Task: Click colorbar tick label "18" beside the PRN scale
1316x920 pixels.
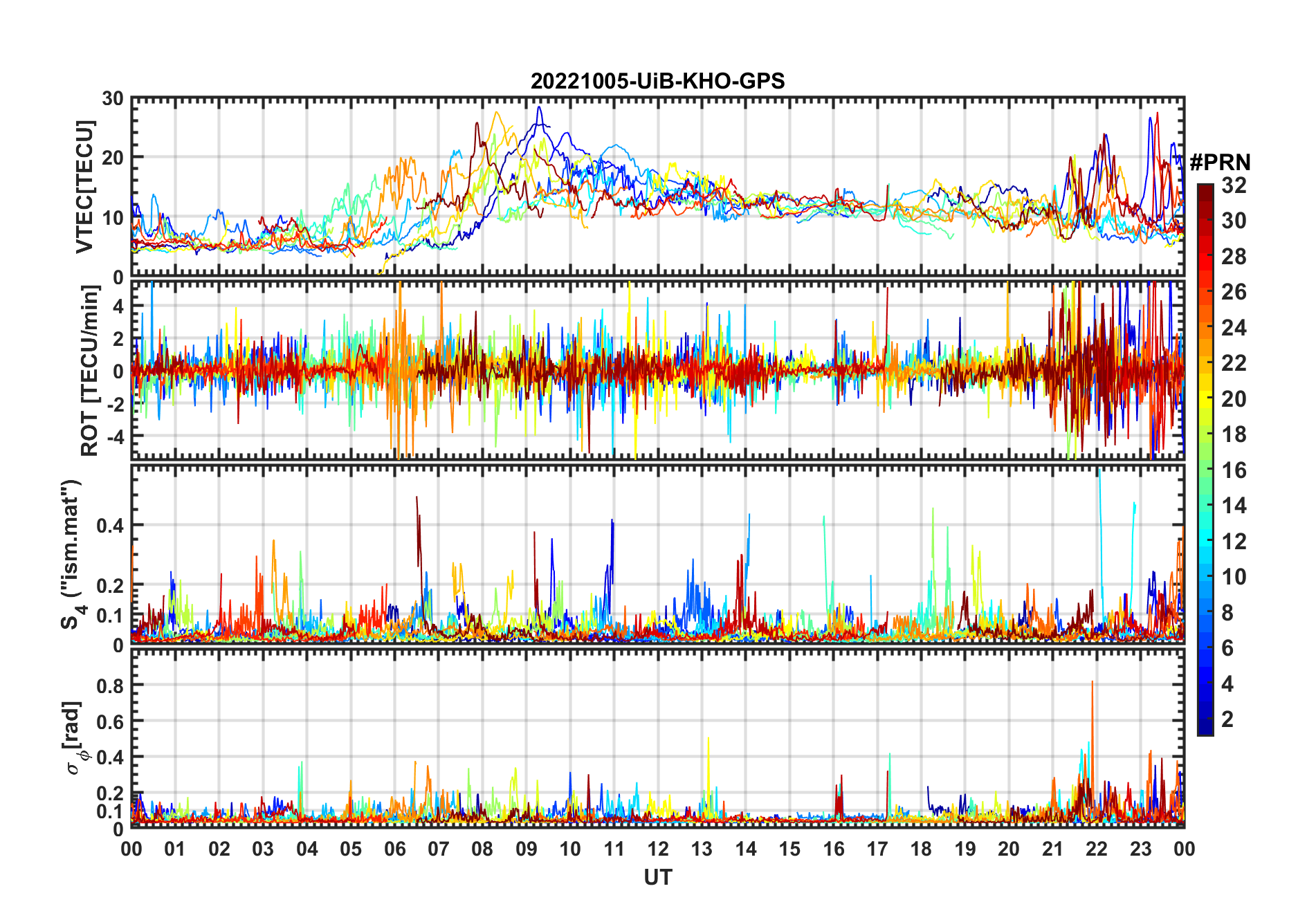Action: [1234, 434]
